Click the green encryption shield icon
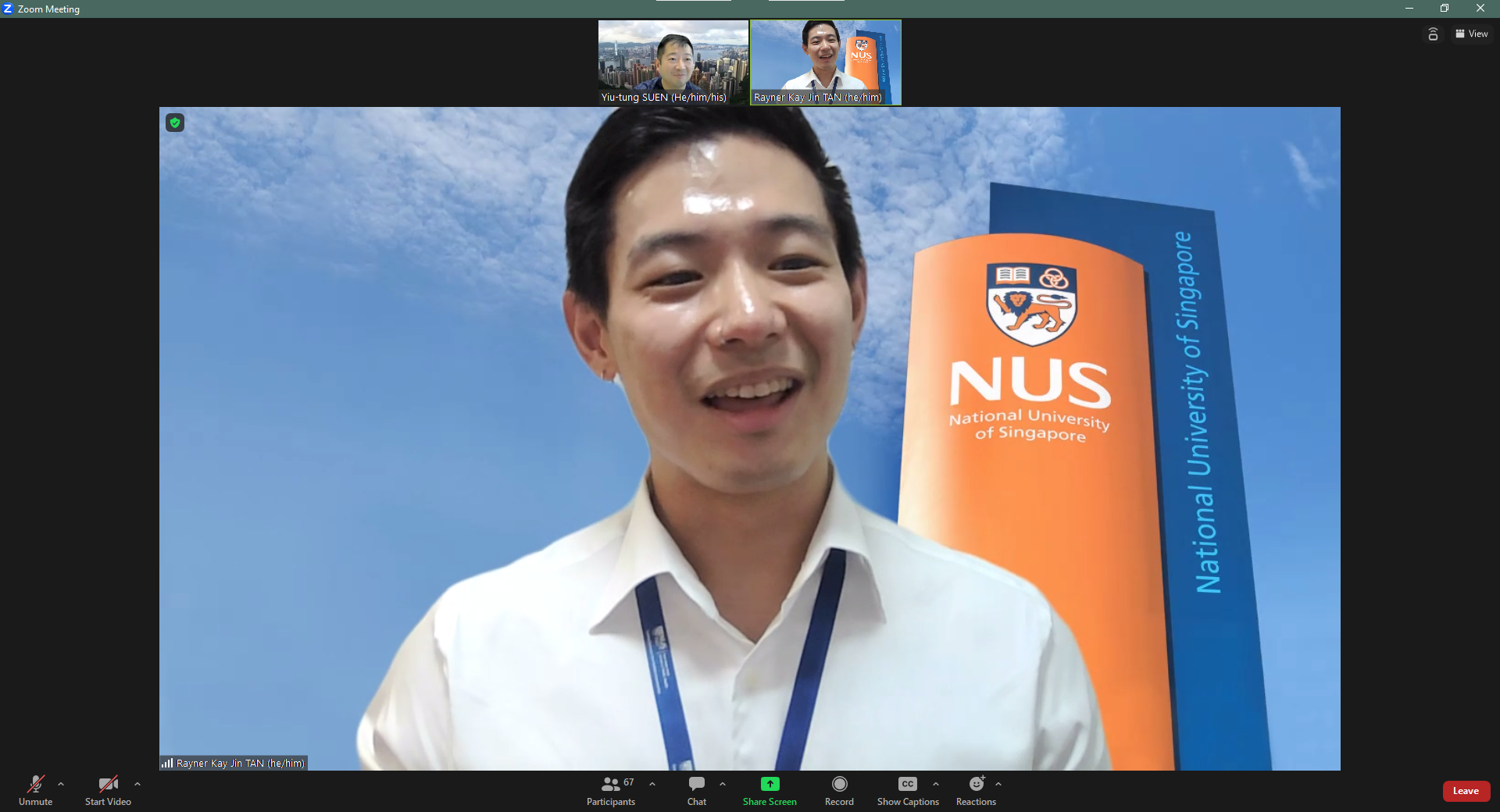Image resolution: width=1500 pixels, height=812 pixels. point(175,123)
